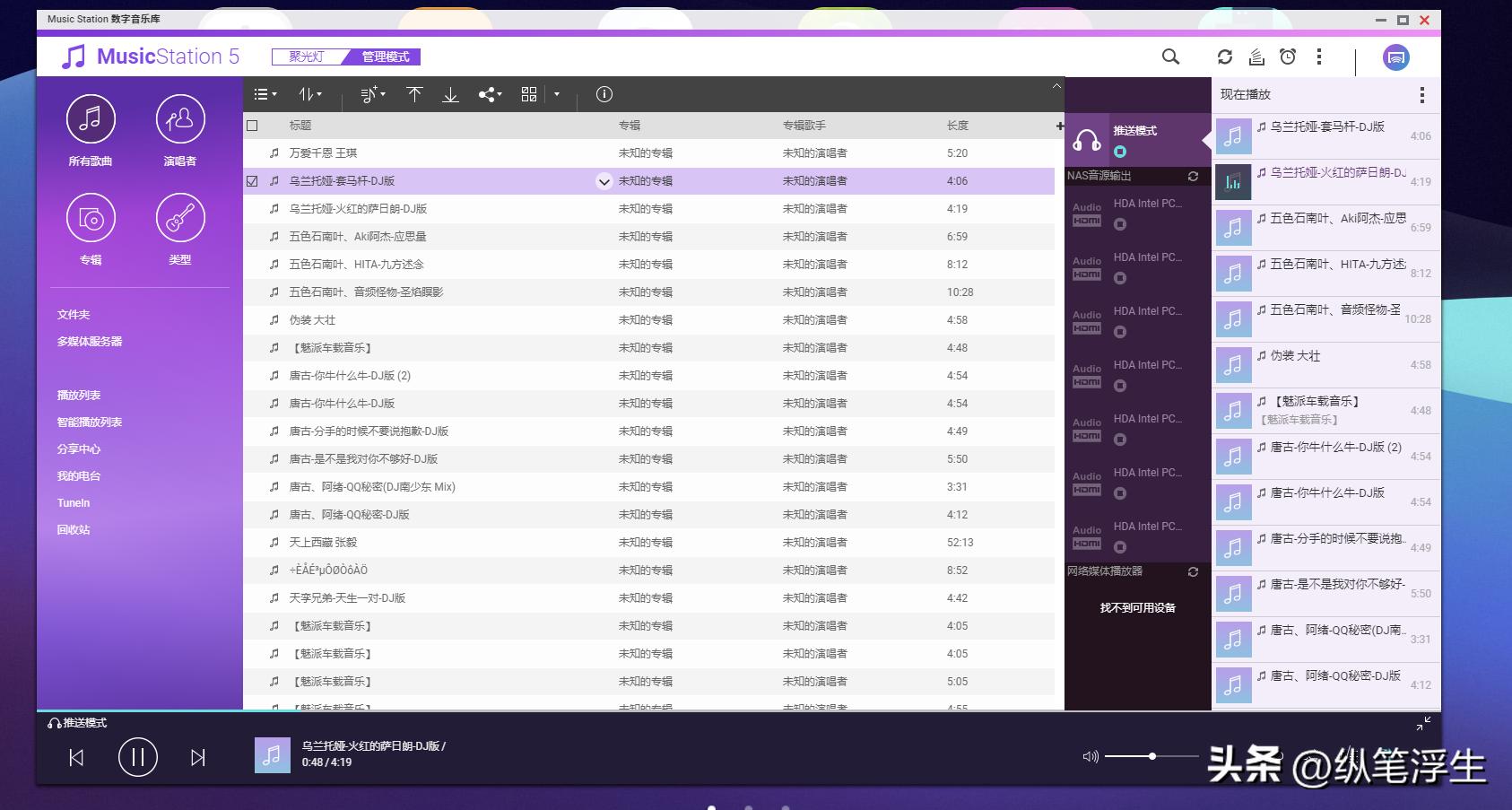Skip to the next track
The image size is (1512, 810).
pyautogui.click(x=198, y=758)
